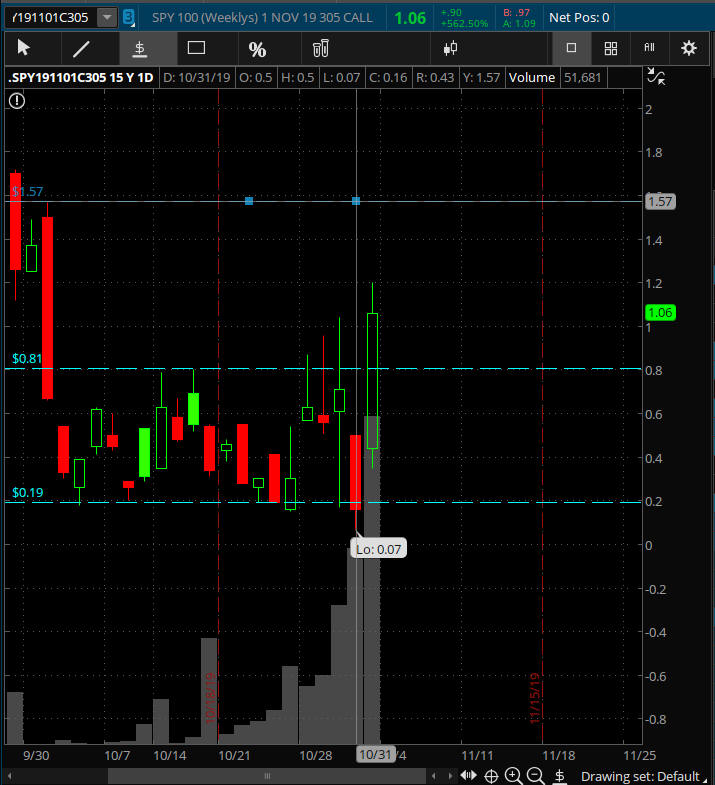715x785 pixels.
Task: Click the green 1.06 price axis bubble
Action: click(x=660, y=313)
